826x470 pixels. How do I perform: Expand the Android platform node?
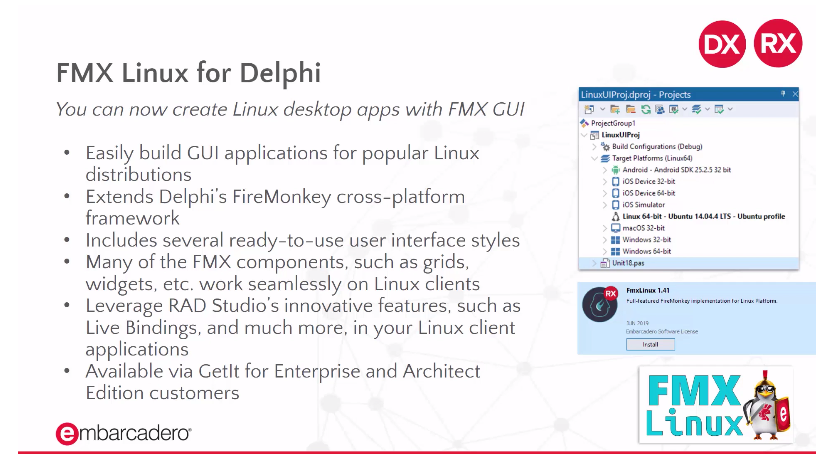605,170
